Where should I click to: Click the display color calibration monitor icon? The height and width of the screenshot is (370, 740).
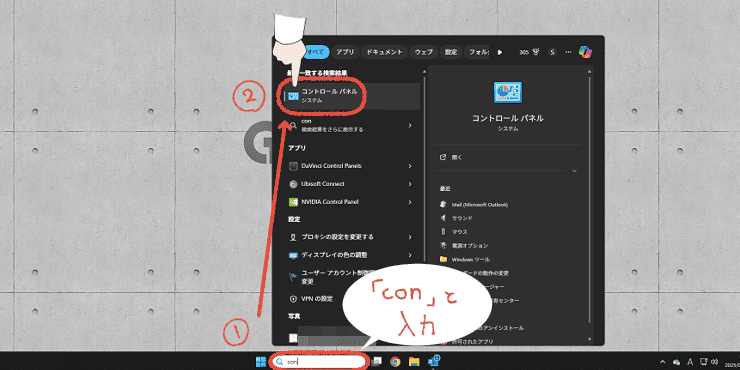[293, 255]
